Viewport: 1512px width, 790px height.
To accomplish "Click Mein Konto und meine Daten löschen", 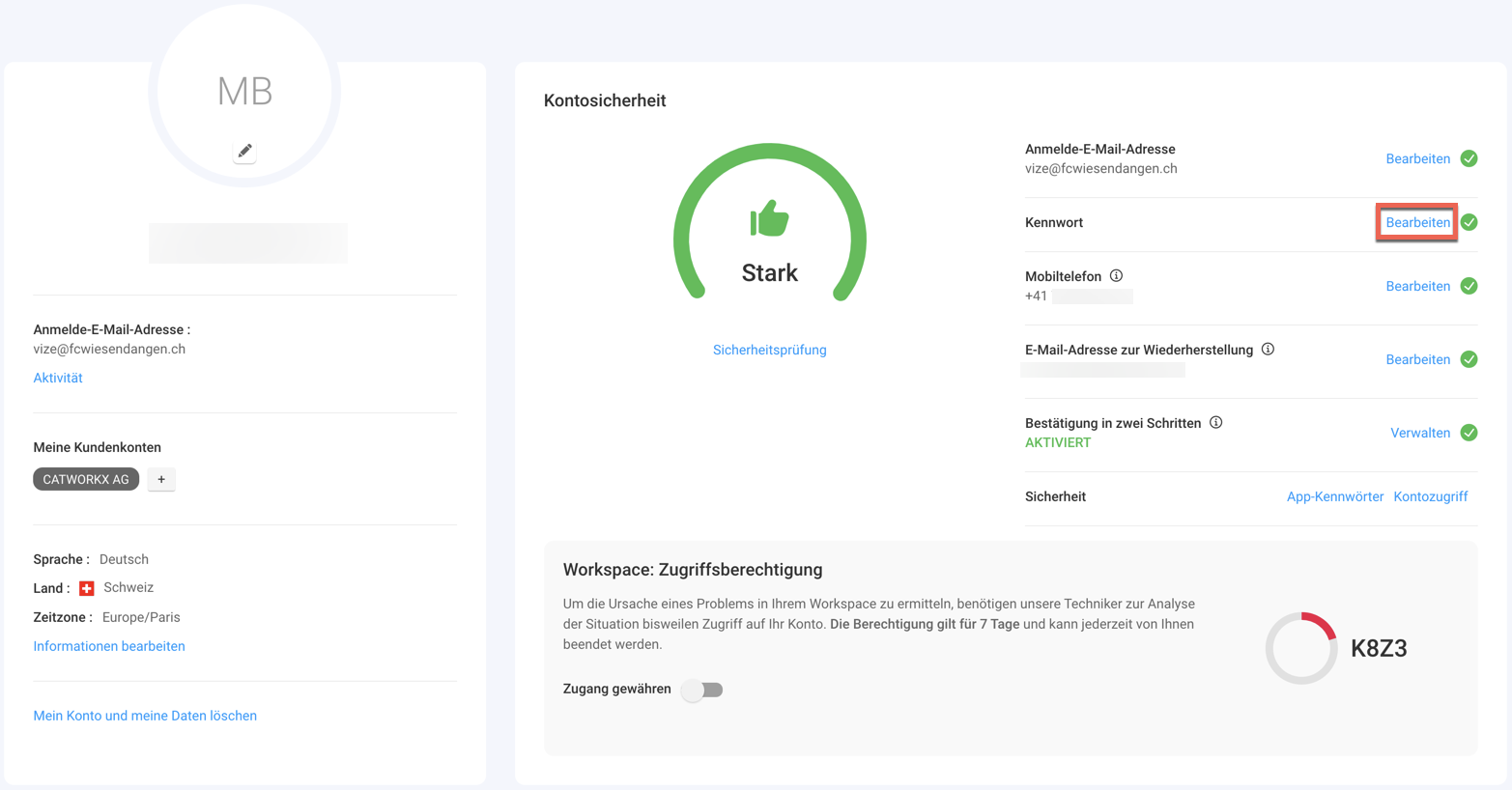I will [145, 717].
